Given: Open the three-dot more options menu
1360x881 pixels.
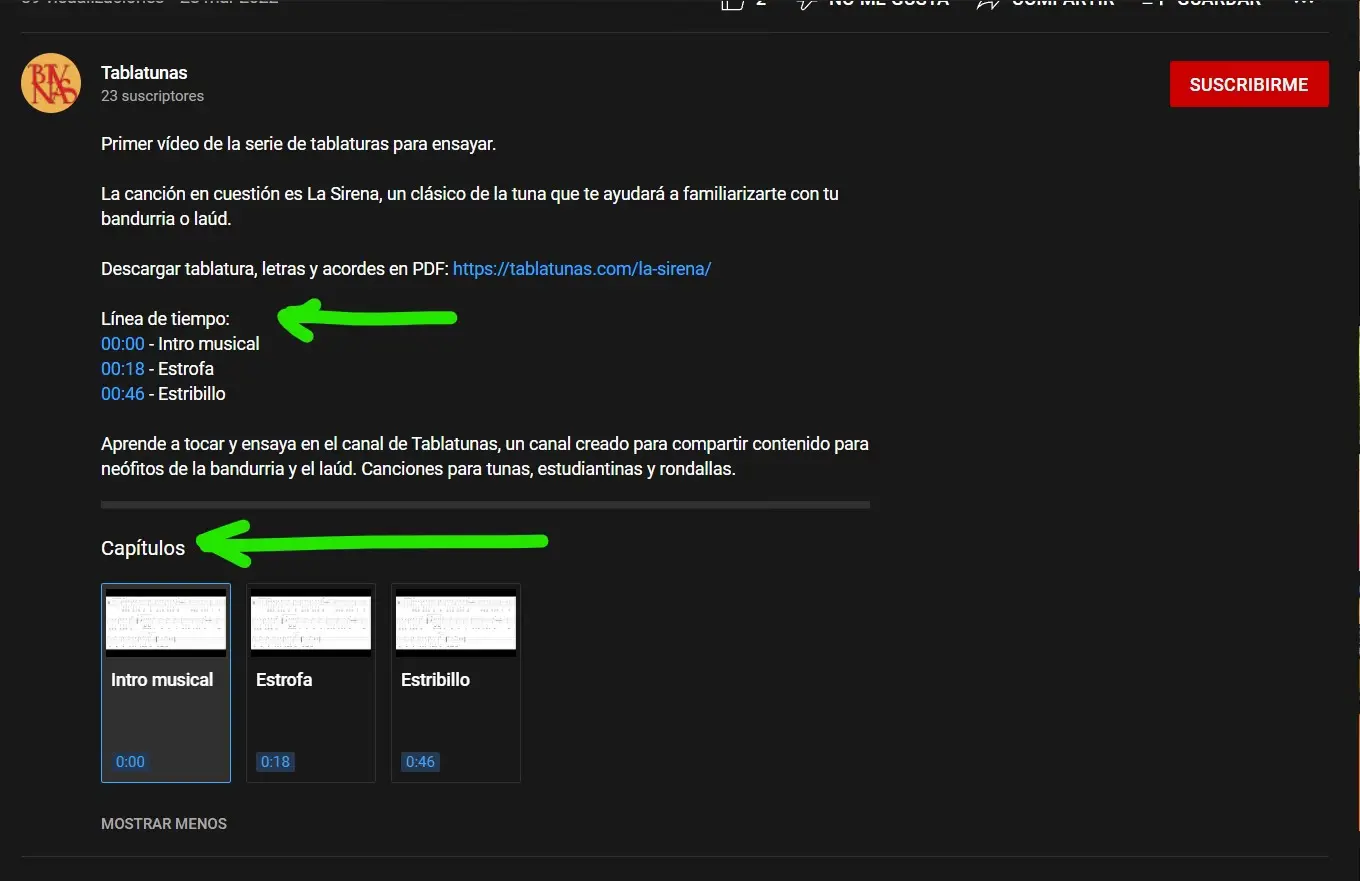Looking at the screenshot, I should coord(1304,4).
